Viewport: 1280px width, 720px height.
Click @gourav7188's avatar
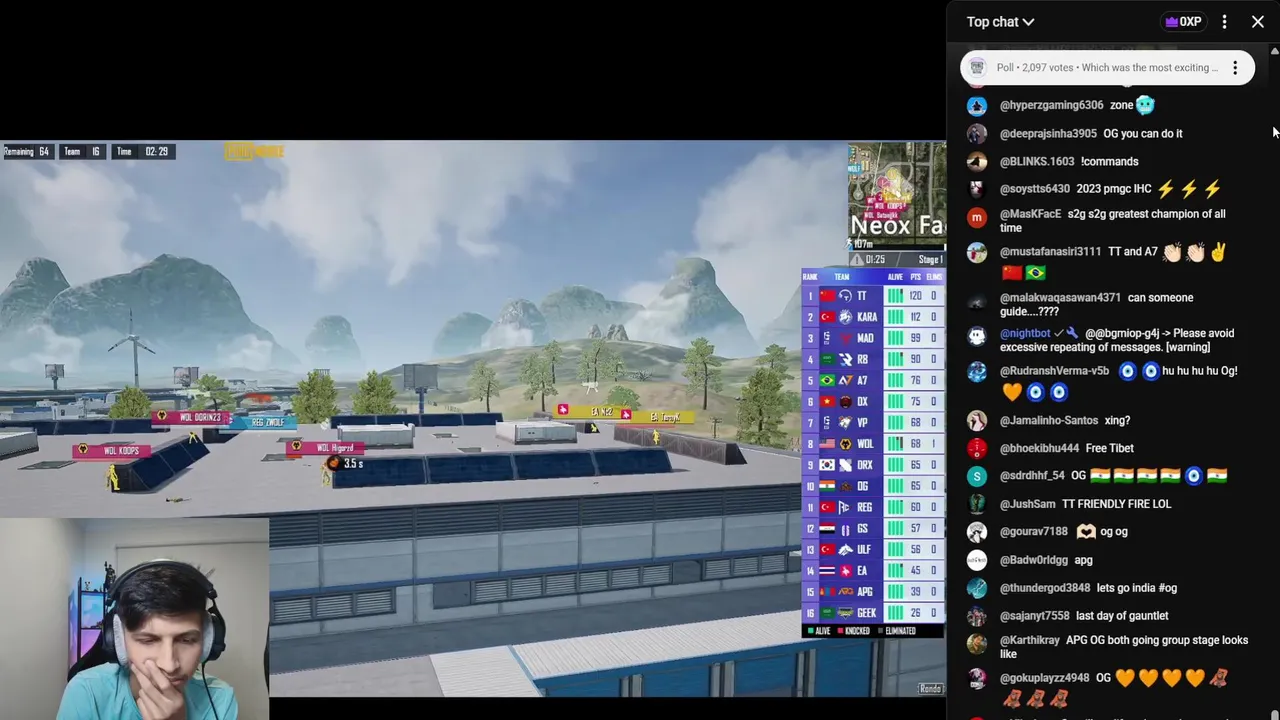[977, 532]
